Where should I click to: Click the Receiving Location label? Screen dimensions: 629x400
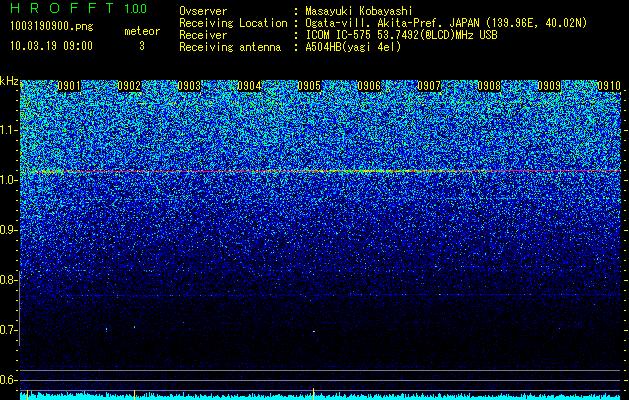pyautogui.click(x=233, y=23)
